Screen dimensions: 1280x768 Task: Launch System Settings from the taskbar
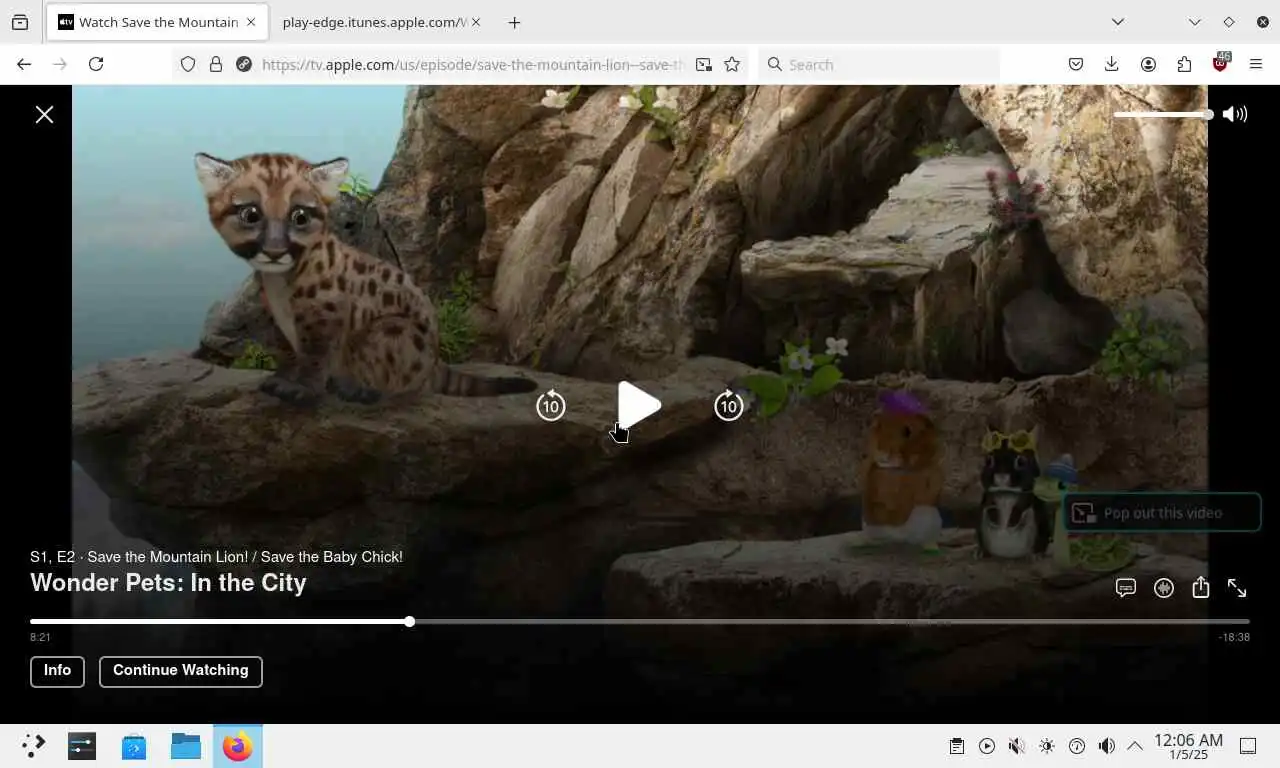point(82,746)
